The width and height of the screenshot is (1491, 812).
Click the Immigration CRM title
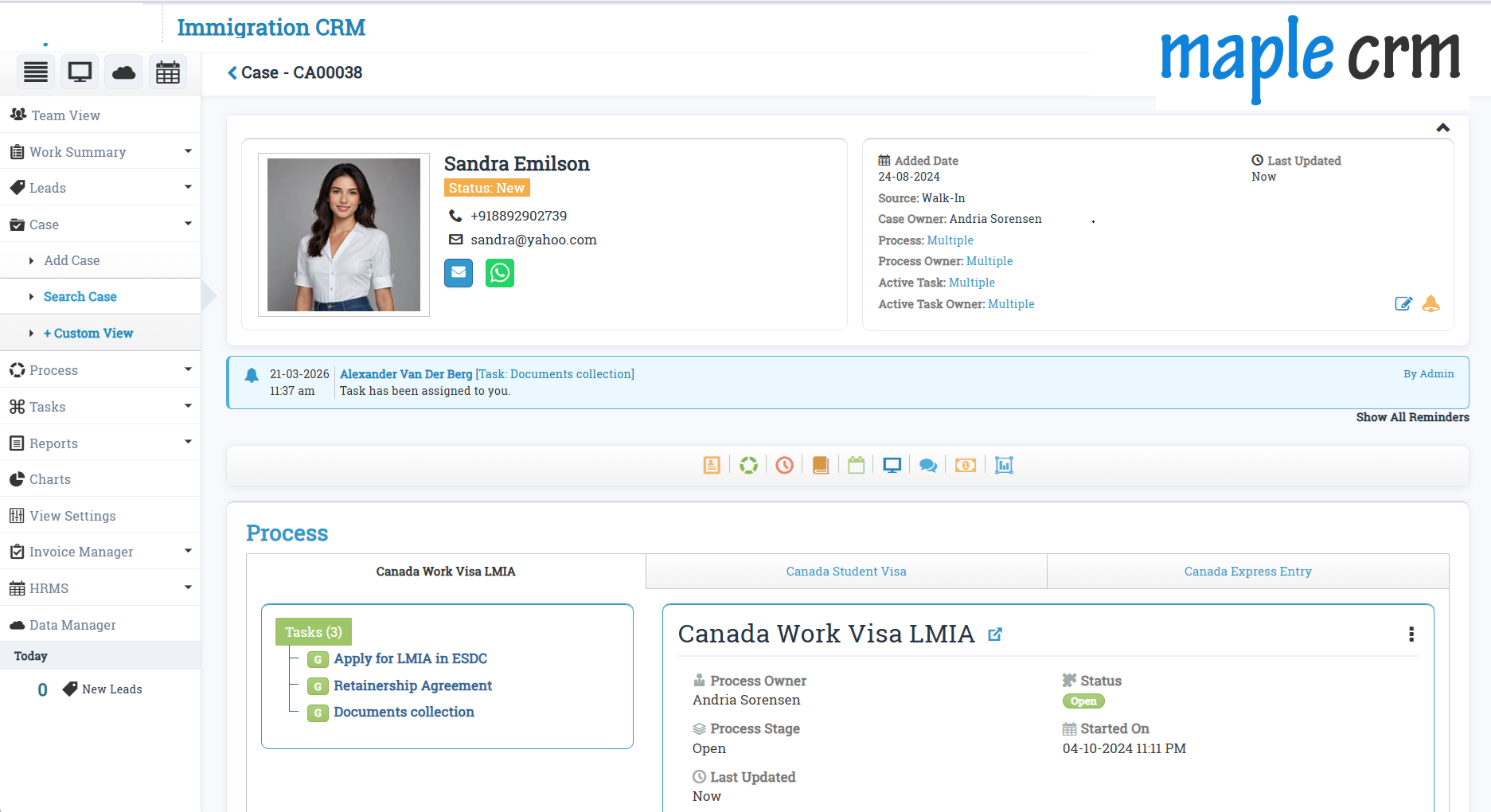[271, 28]
